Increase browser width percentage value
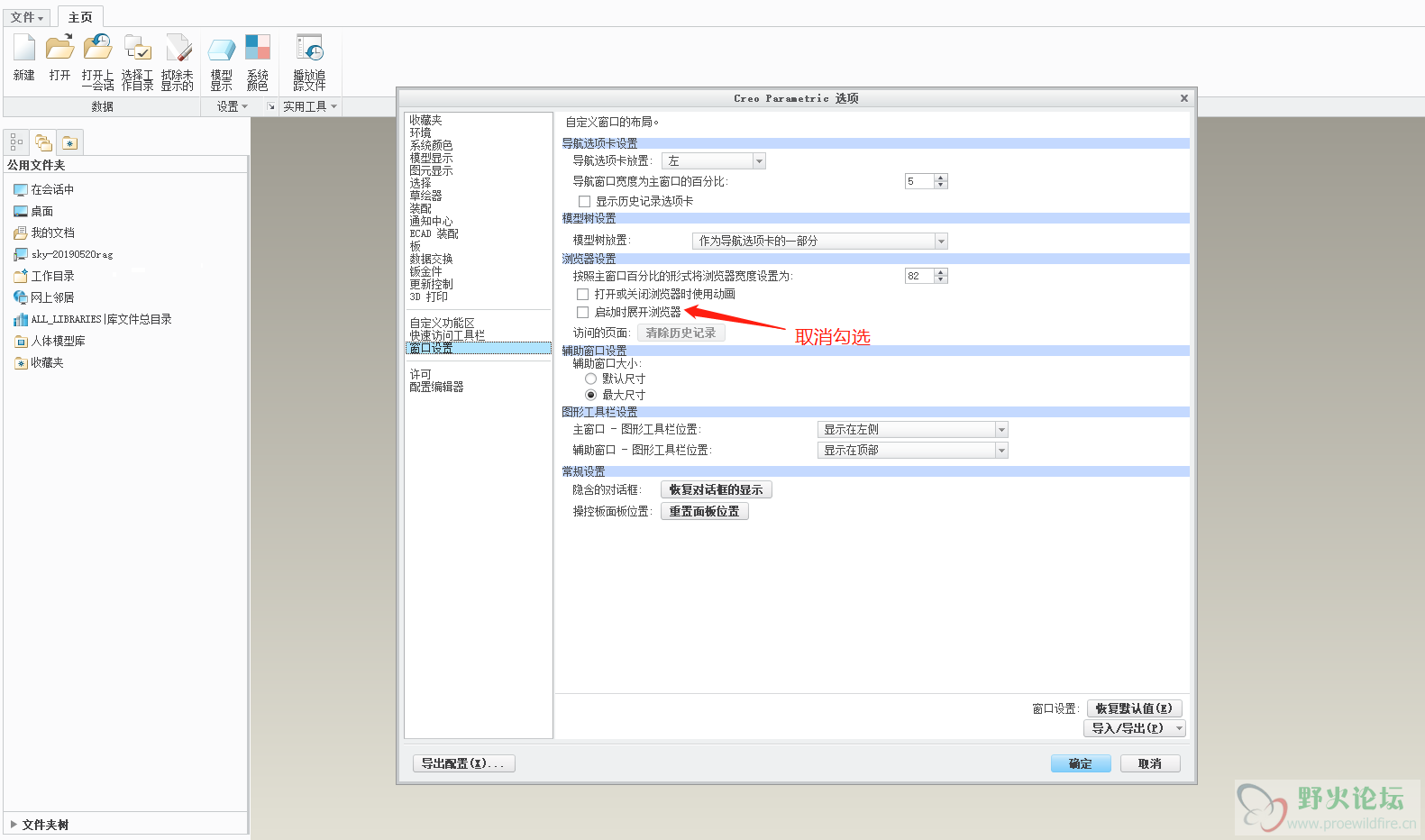Screen dimensions: 1425x840 point(941,272)
